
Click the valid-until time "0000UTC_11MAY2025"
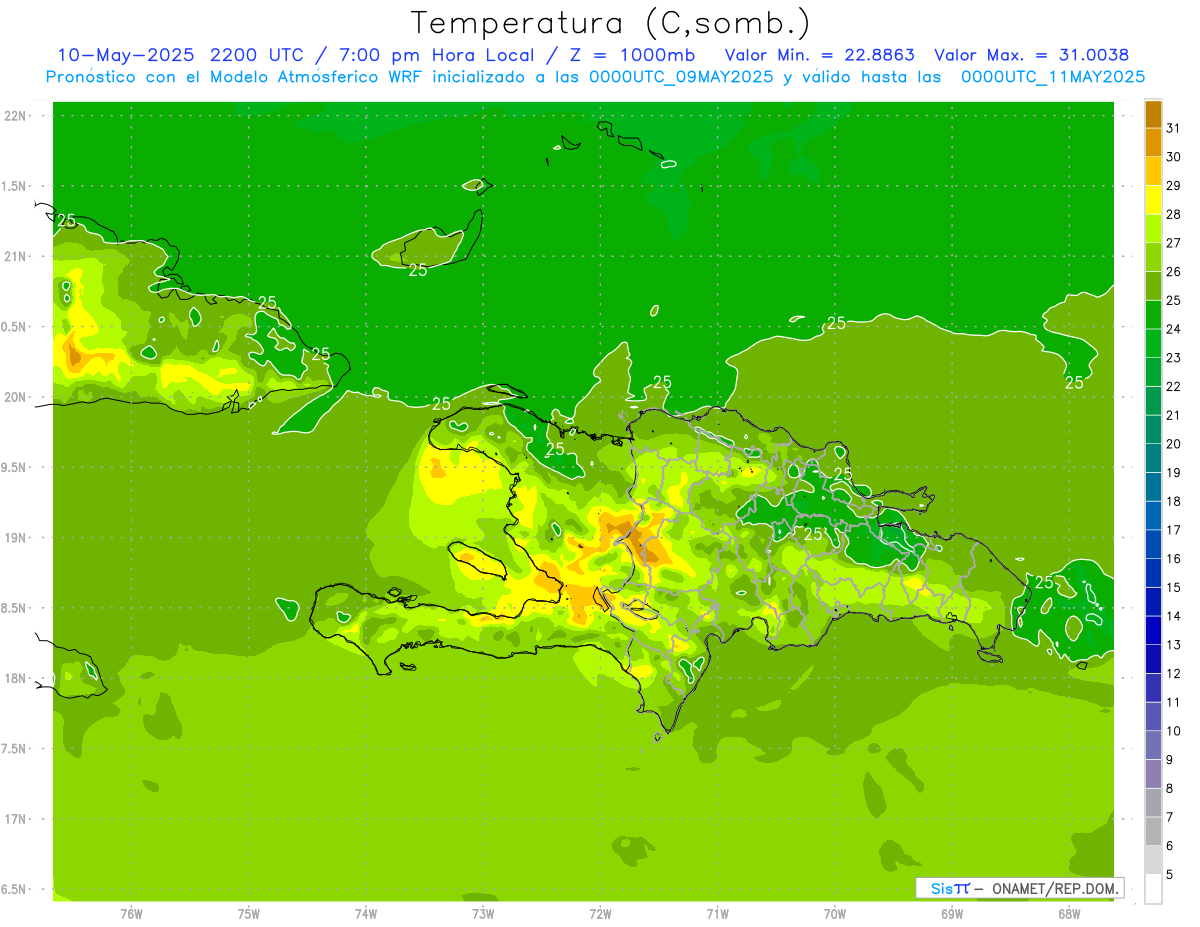pyautogui.click(x=1053, y=77)
